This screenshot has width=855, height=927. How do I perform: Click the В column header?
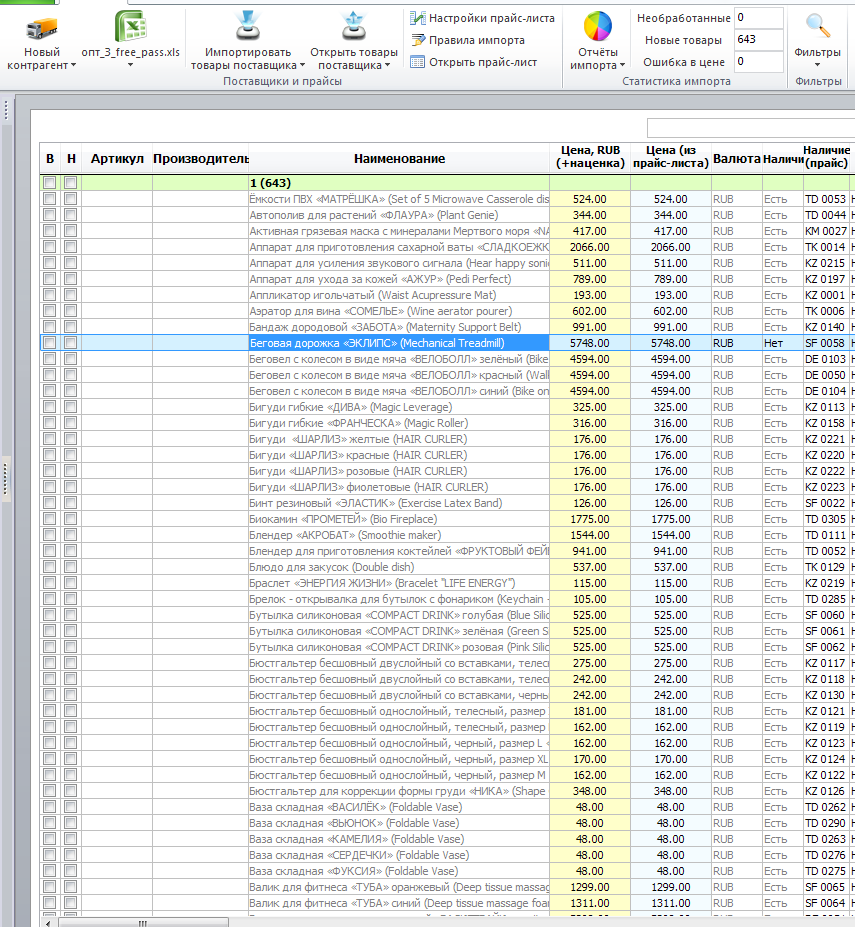[50, 158]
